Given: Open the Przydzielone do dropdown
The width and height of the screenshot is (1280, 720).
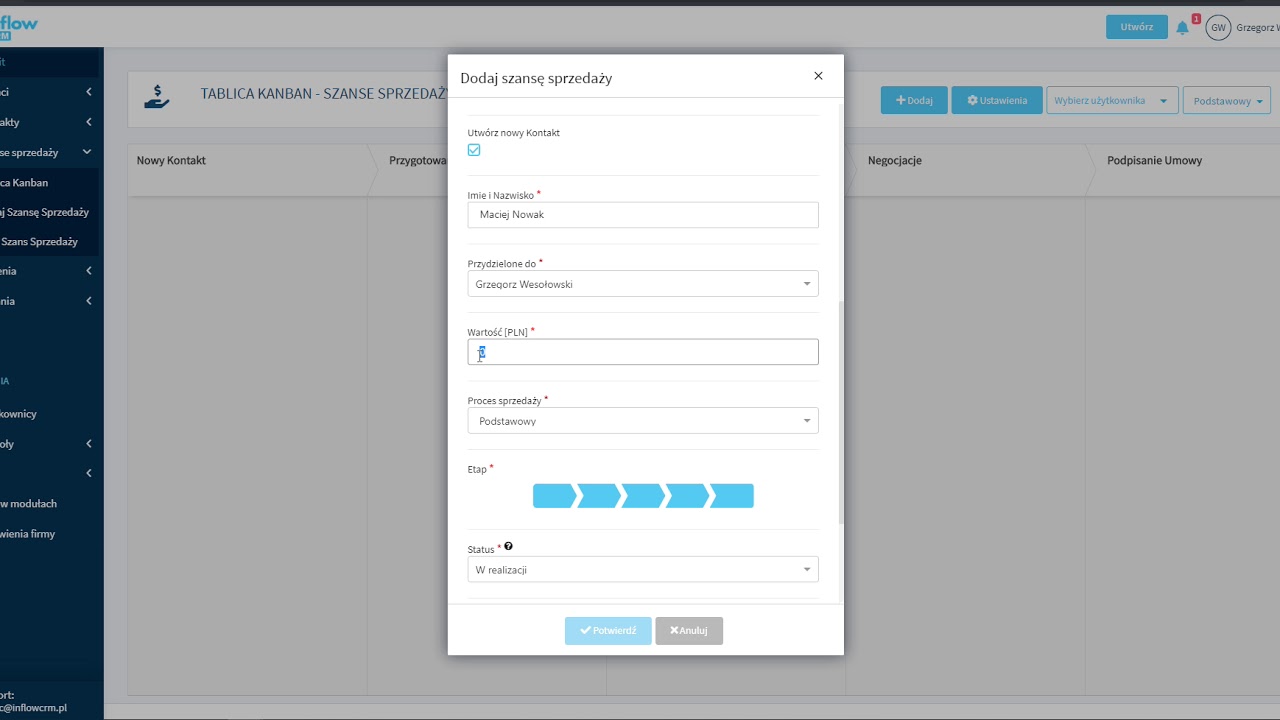Looking at the screenshot, I should (643, 284).
